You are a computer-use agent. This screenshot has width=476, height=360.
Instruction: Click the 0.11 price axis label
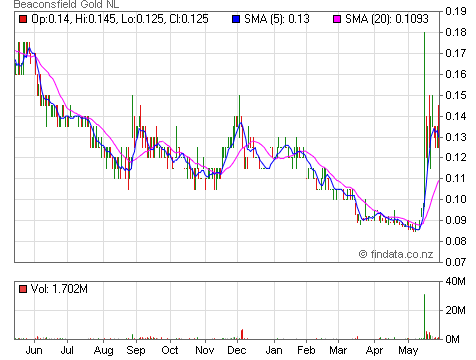pos(456,178)
